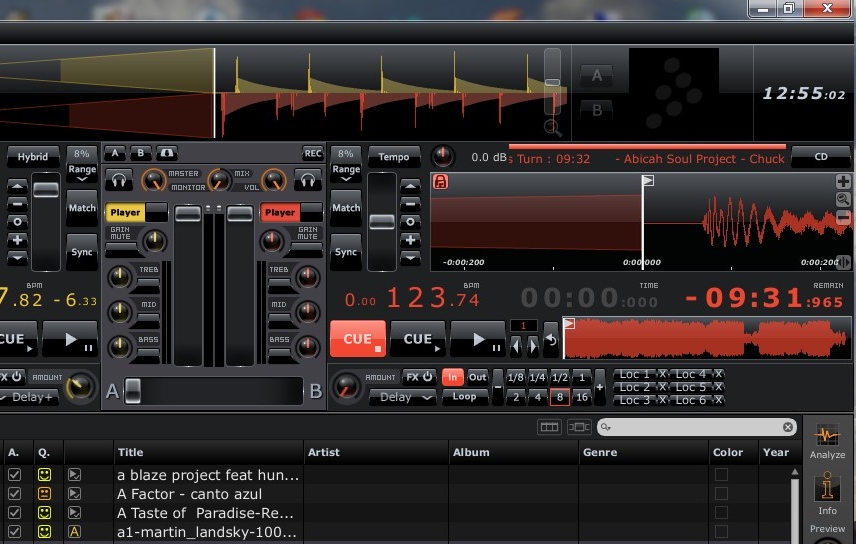
Task: Click the left headphones monitor icon
Action: [118, 180]
